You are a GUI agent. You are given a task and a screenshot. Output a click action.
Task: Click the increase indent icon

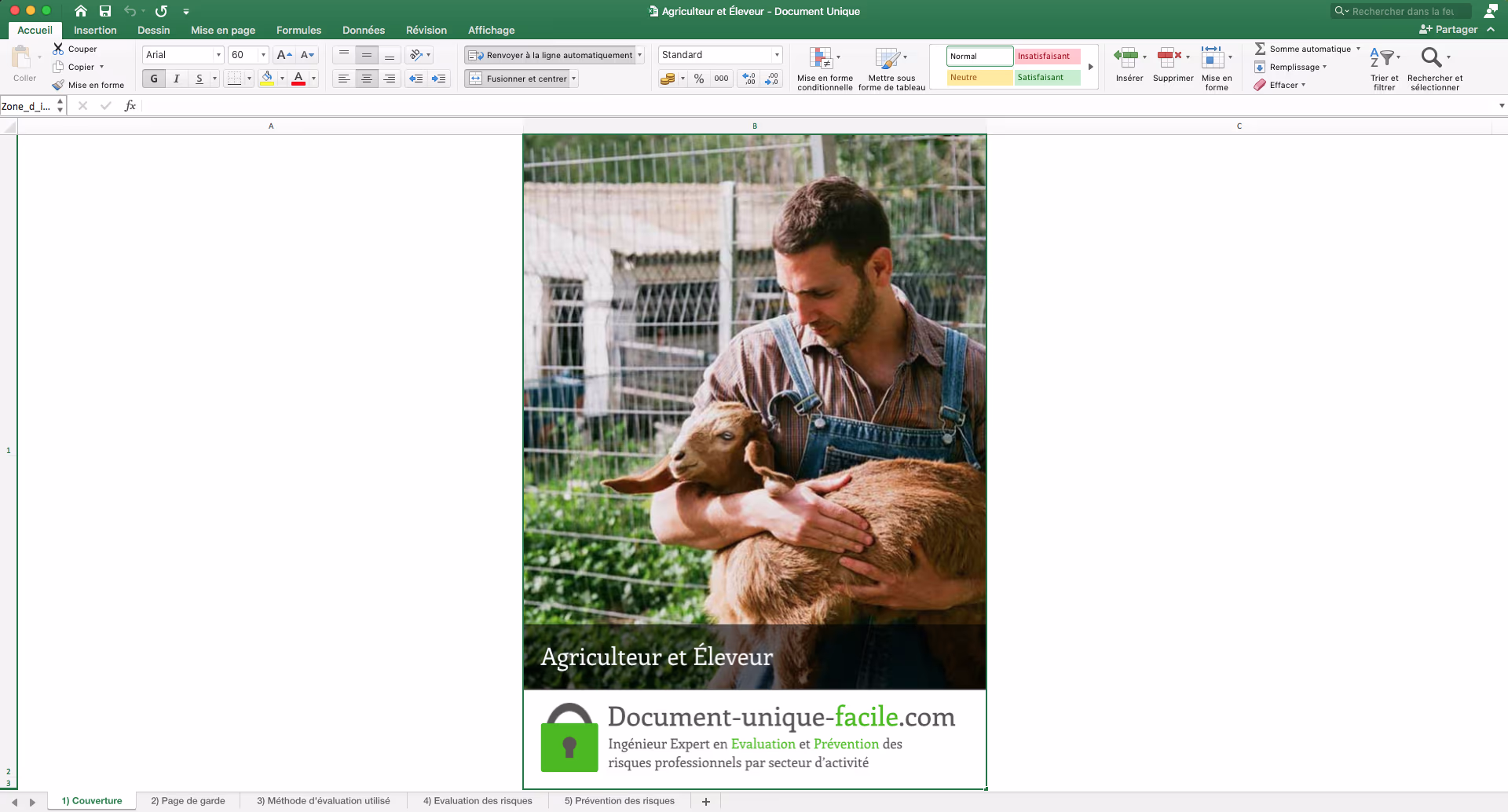click(x=438, y=79)
